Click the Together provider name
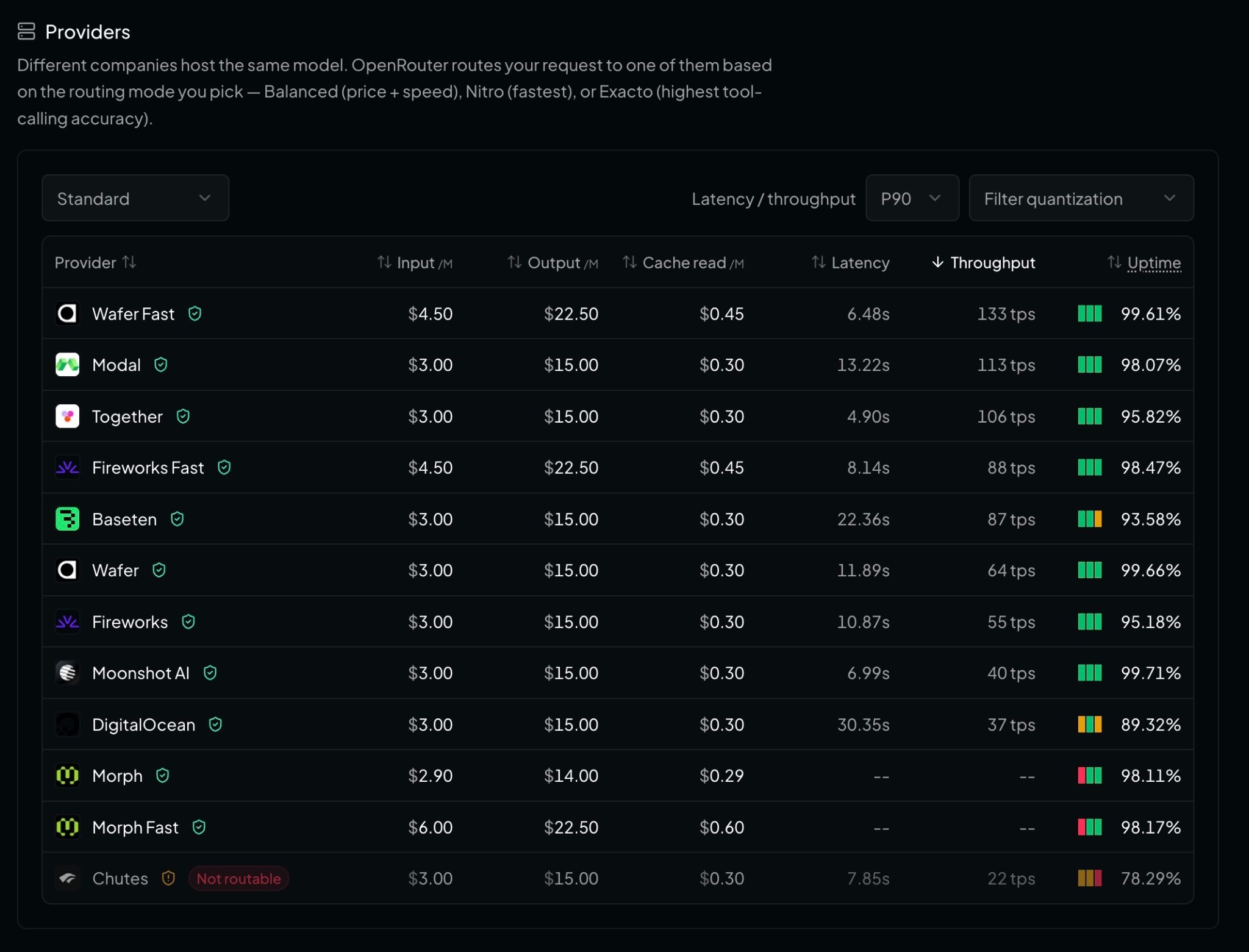 pyautogui.click(x=127, y=417)
